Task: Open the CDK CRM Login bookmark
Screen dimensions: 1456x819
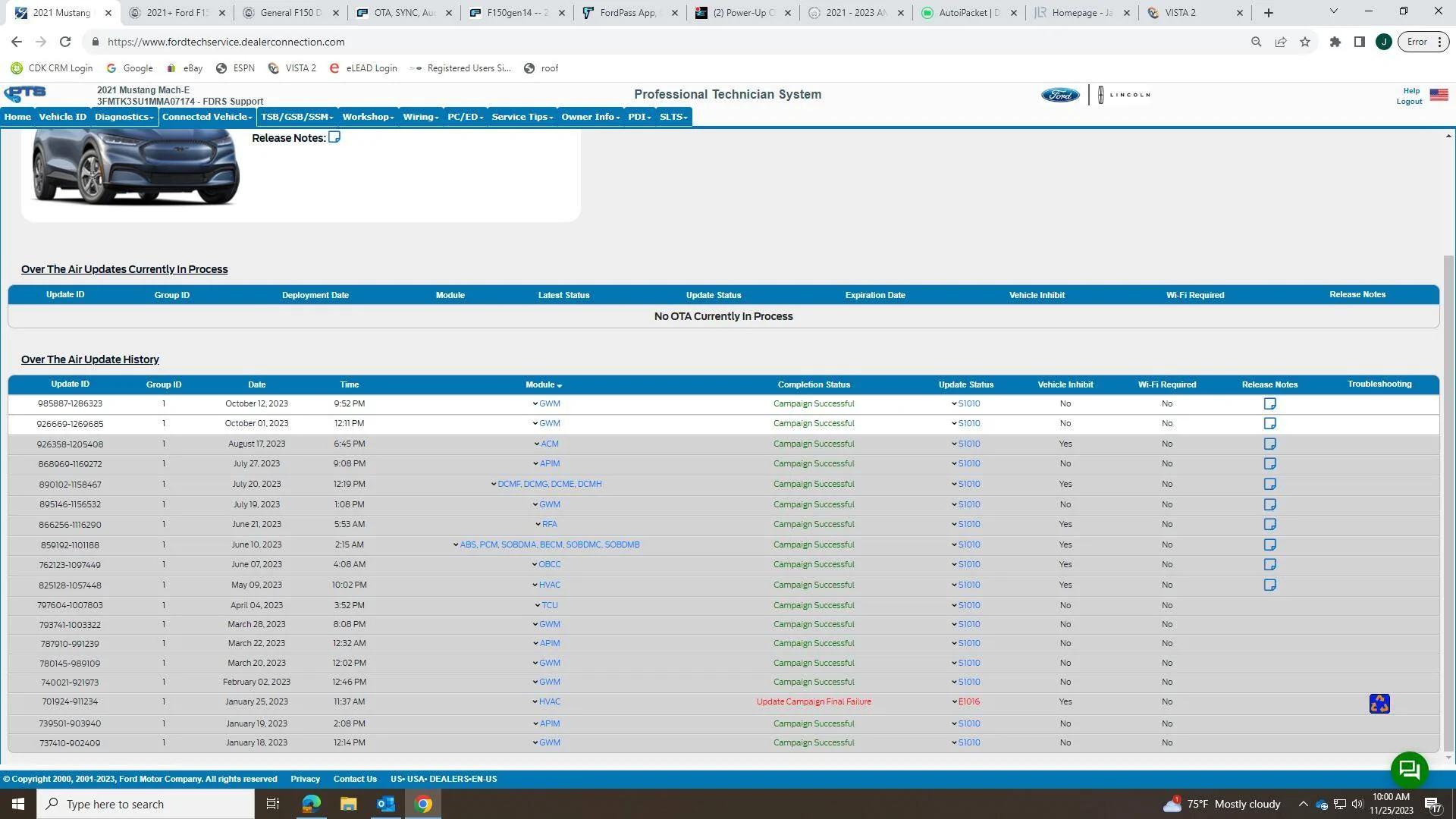Action: point(52,68)
